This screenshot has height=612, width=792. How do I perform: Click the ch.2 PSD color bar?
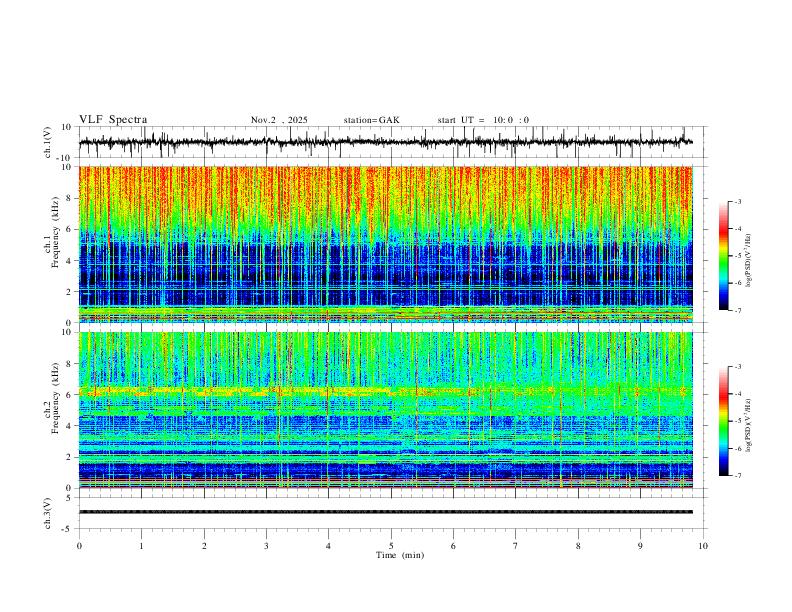(x=724, y=421)
